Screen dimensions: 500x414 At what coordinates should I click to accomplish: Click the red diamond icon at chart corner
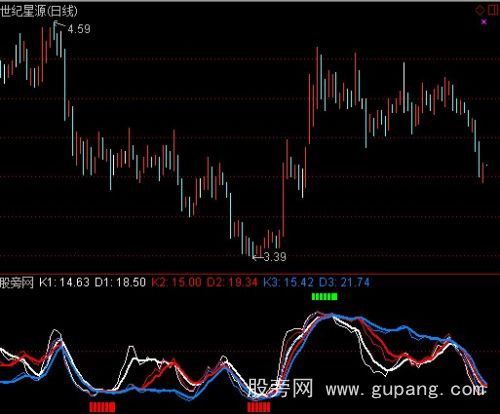[x=480, y=10]
